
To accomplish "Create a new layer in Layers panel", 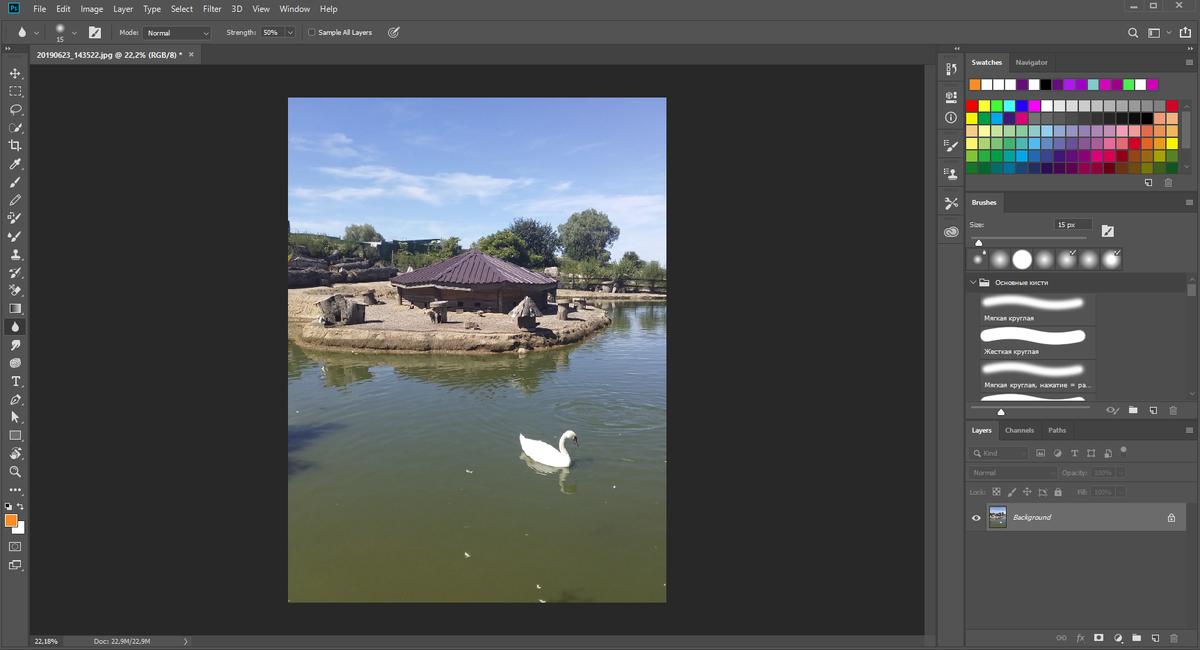I will tap(1154, 638).
